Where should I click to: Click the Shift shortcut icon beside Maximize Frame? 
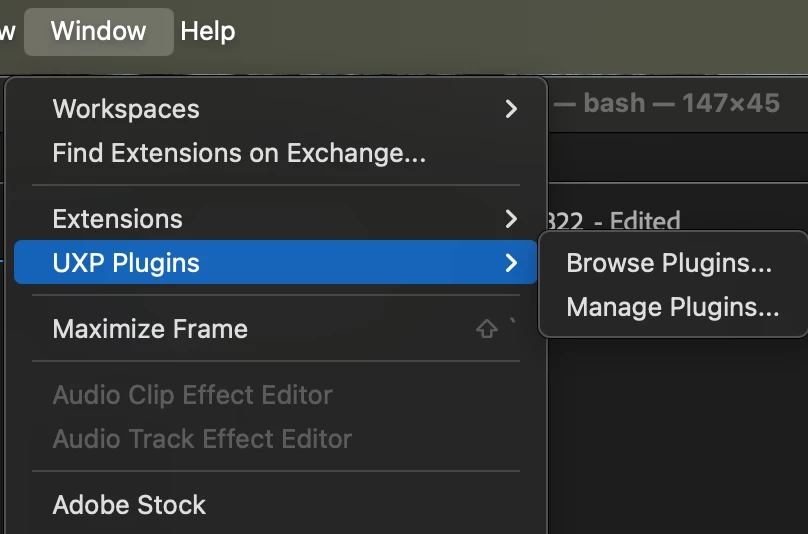click(487, 329)
